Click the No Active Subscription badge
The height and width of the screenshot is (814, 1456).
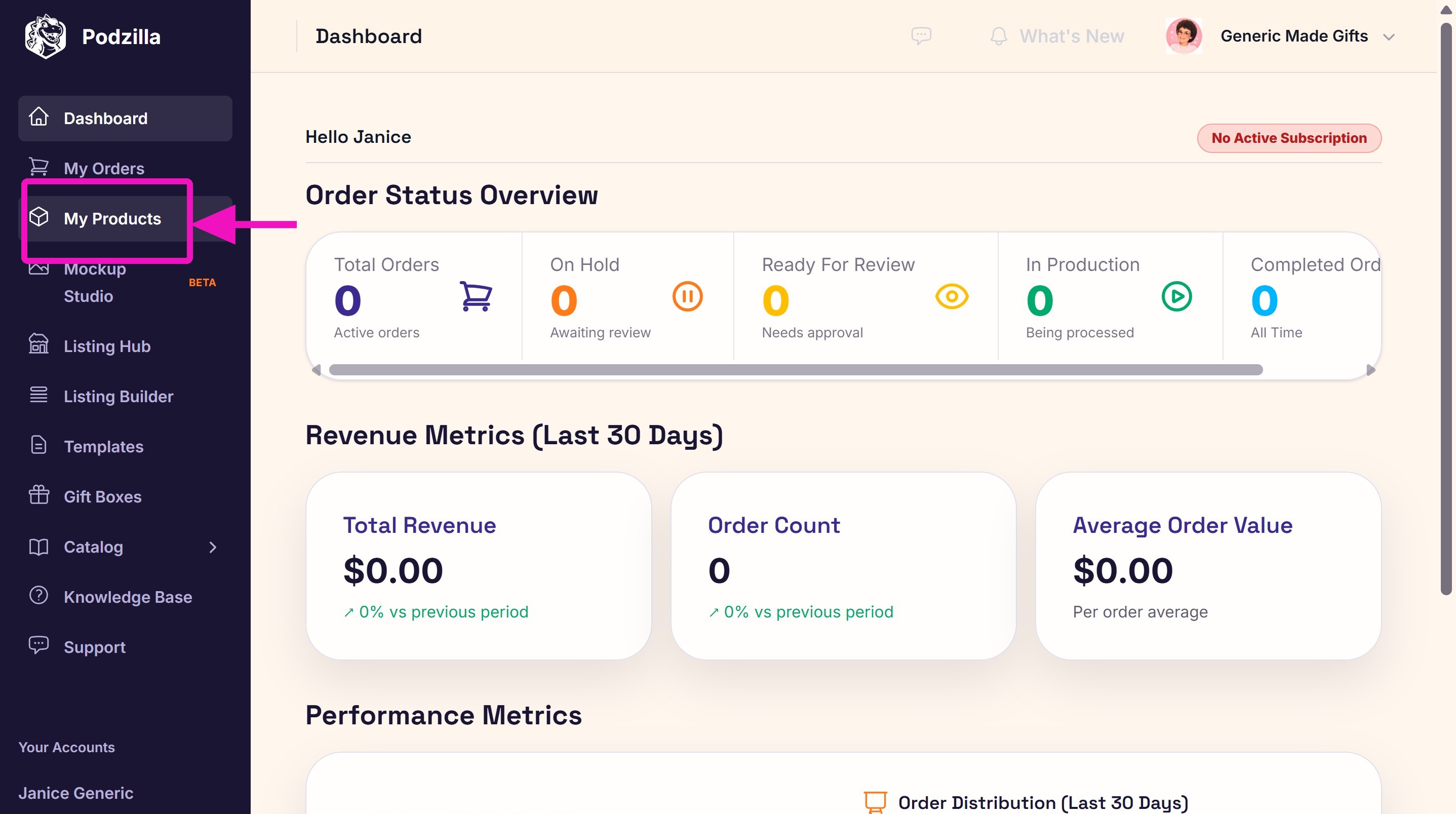(1289, 138)
